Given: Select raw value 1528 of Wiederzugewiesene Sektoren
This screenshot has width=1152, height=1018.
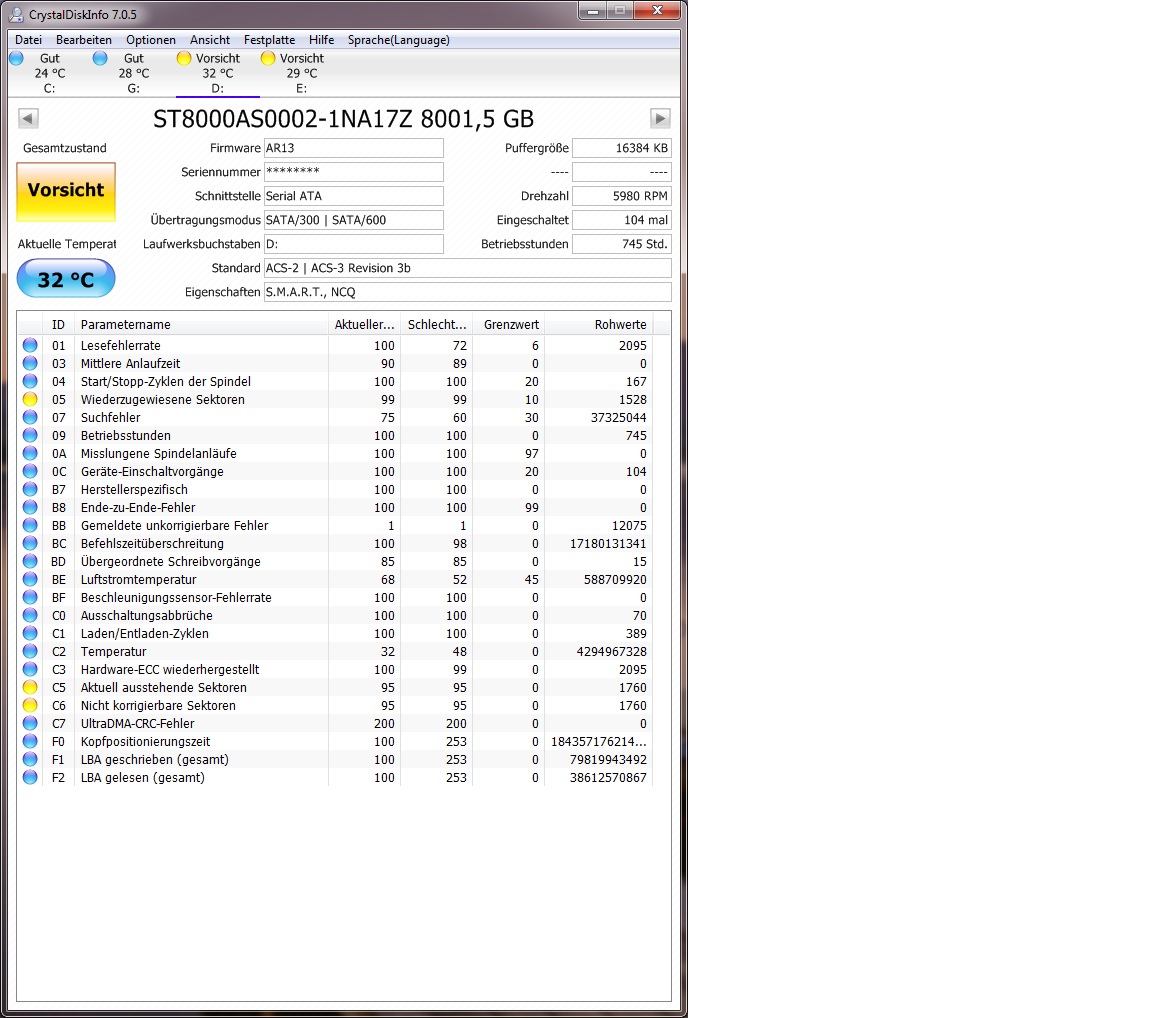Looking at the screenshot, I should point(633,400).
